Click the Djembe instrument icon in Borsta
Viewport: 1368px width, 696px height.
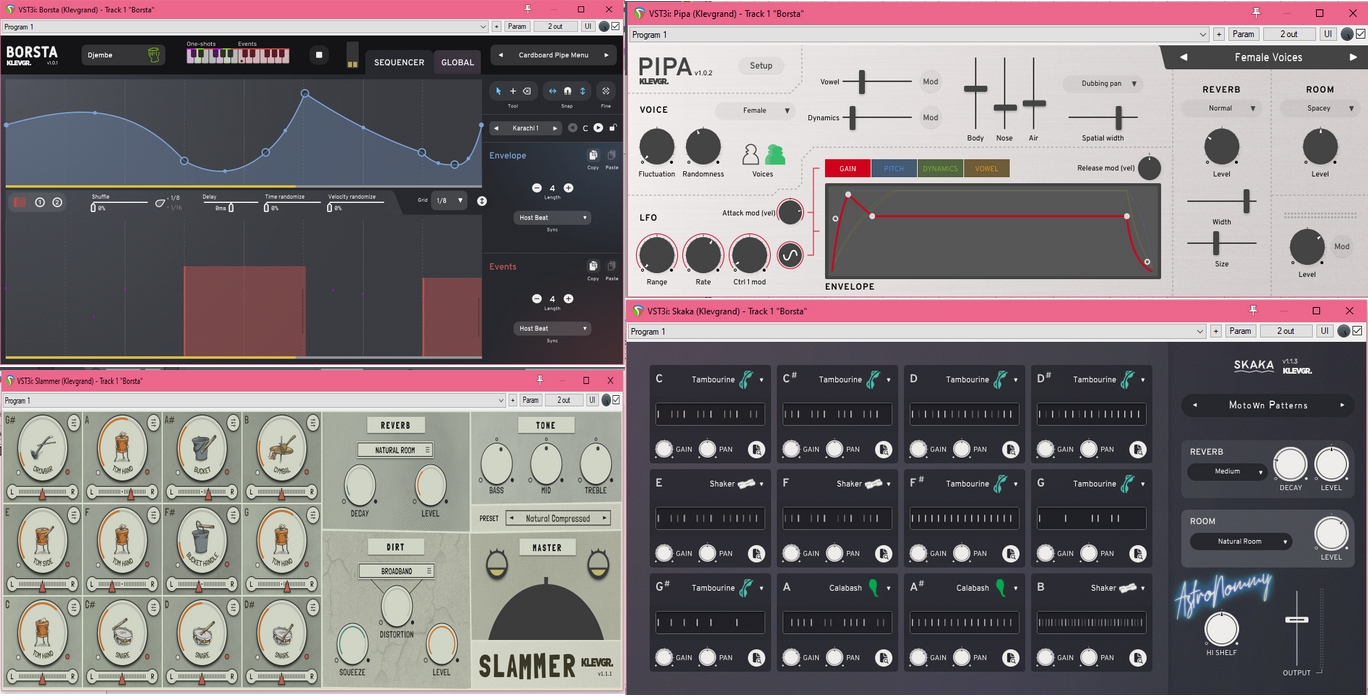point(153,55)
